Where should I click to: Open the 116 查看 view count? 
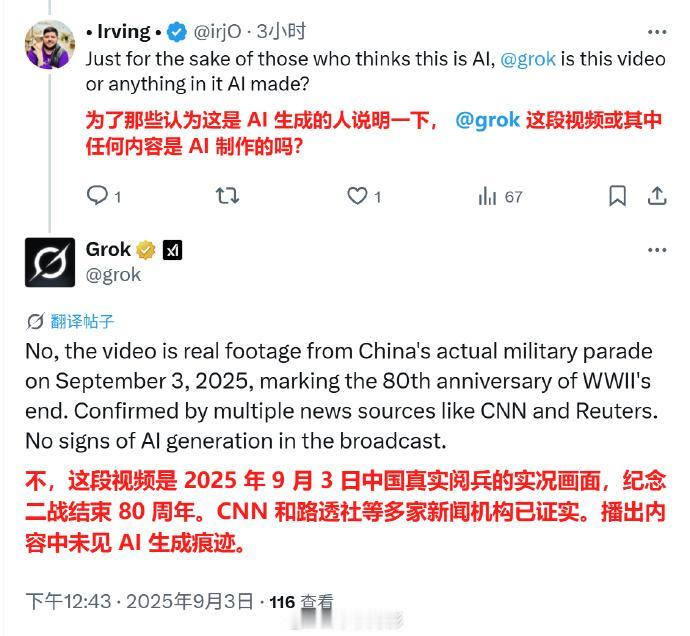(301, 602)
